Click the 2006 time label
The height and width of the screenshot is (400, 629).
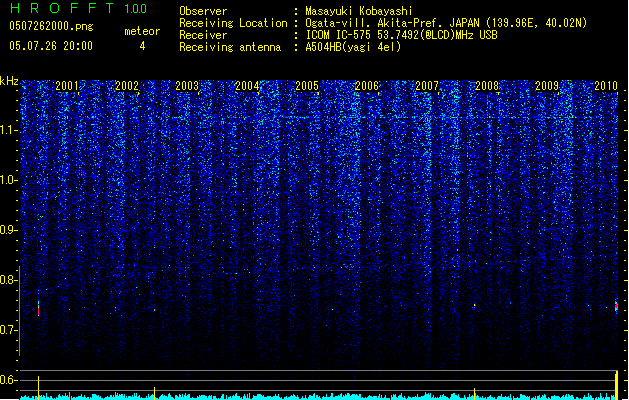tap(367, 85)
